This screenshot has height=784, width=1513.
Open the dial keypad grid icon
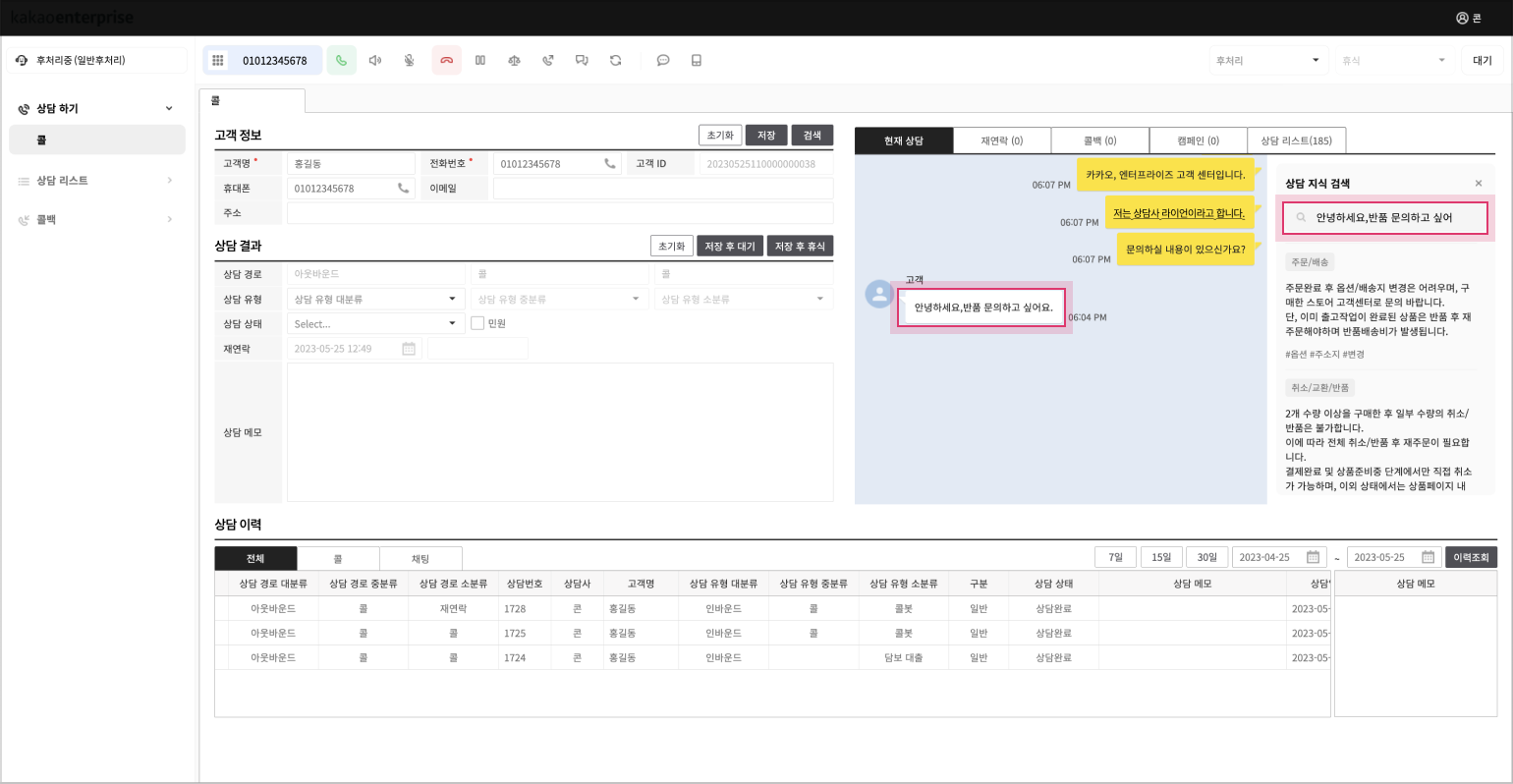pyautogui.click(x=218, y=60)
